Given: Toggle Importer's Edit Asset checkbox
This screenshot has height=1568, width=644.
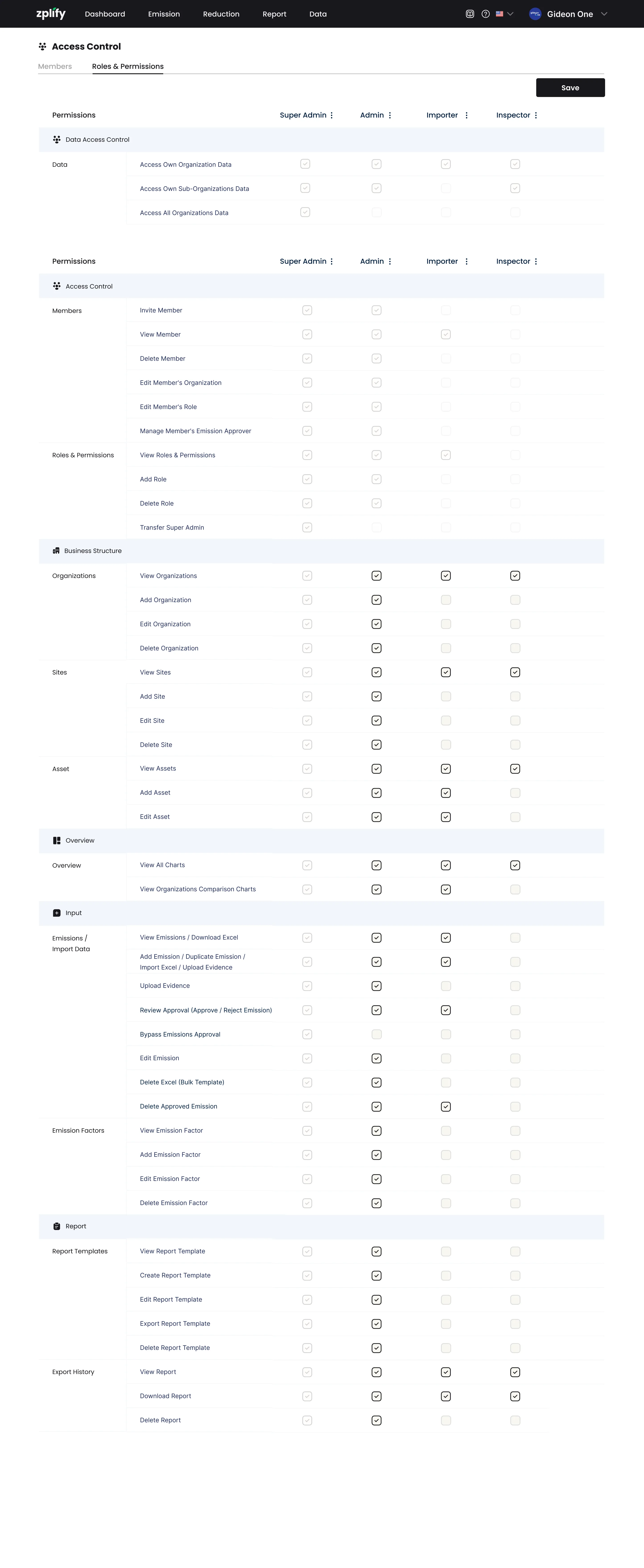Looking at the screenshot, I should click(446, 817).
